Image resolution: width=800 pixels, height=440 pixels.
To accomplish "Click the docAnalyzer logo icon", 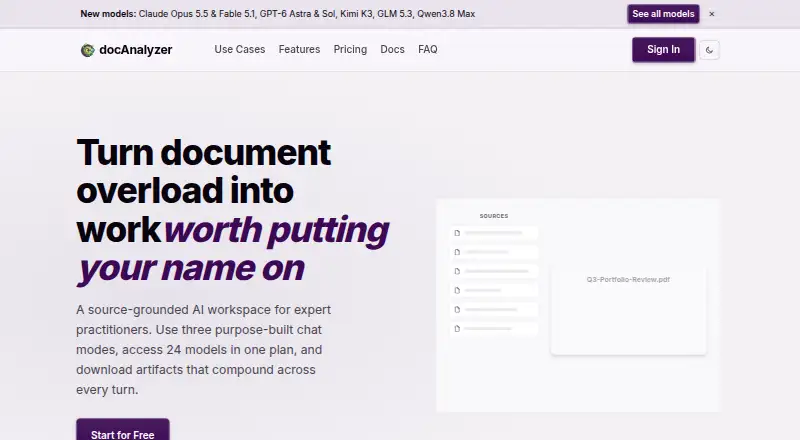I will pos(88,50).
